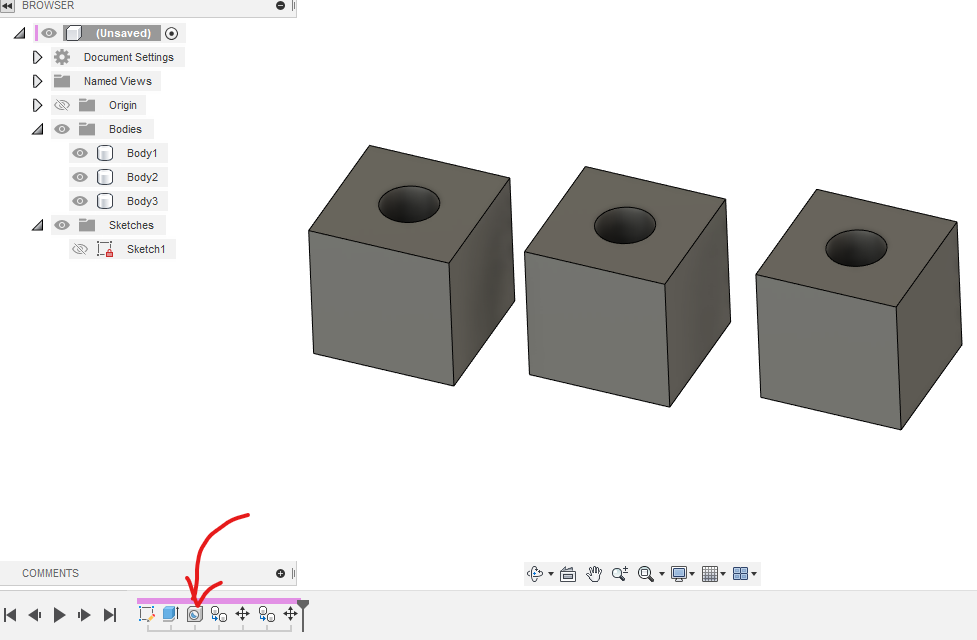977x640 pixels.
Task: Click a Move feature icon in the timeline
Action: (242, 615)
